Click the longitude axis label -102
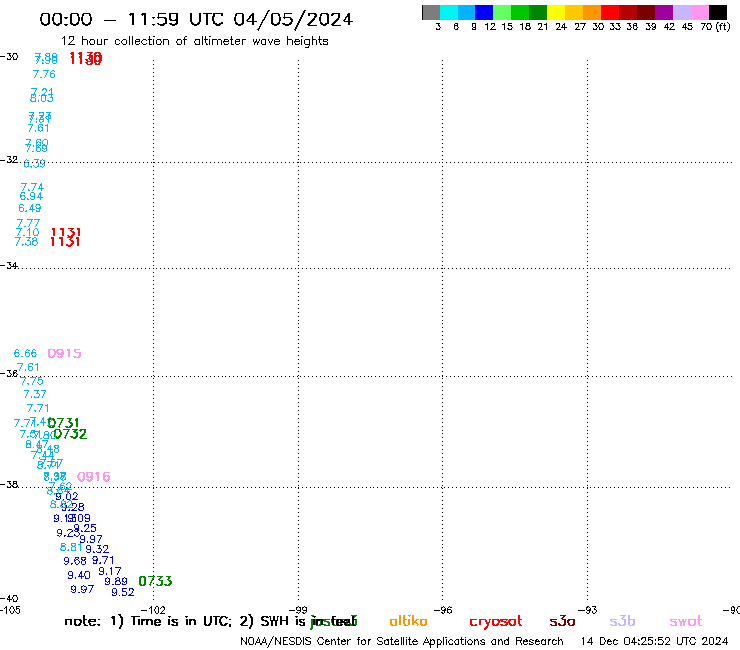Image resolution: width=740 pixels, height=650 pixels. pyautogui.click(x=154, y=610)
